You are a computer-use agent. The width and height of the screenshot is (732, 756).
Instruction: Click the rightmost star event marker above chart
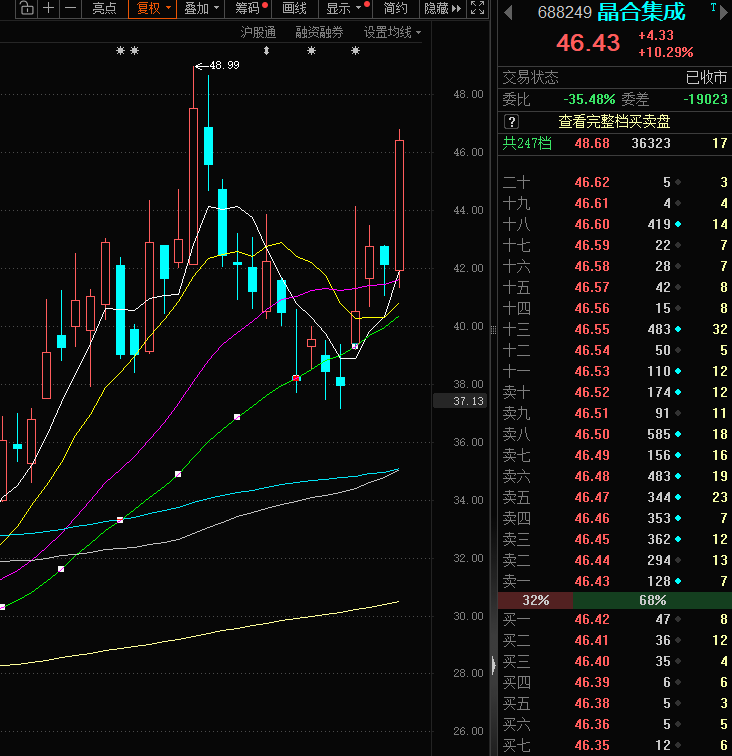[x=355, y=51]
